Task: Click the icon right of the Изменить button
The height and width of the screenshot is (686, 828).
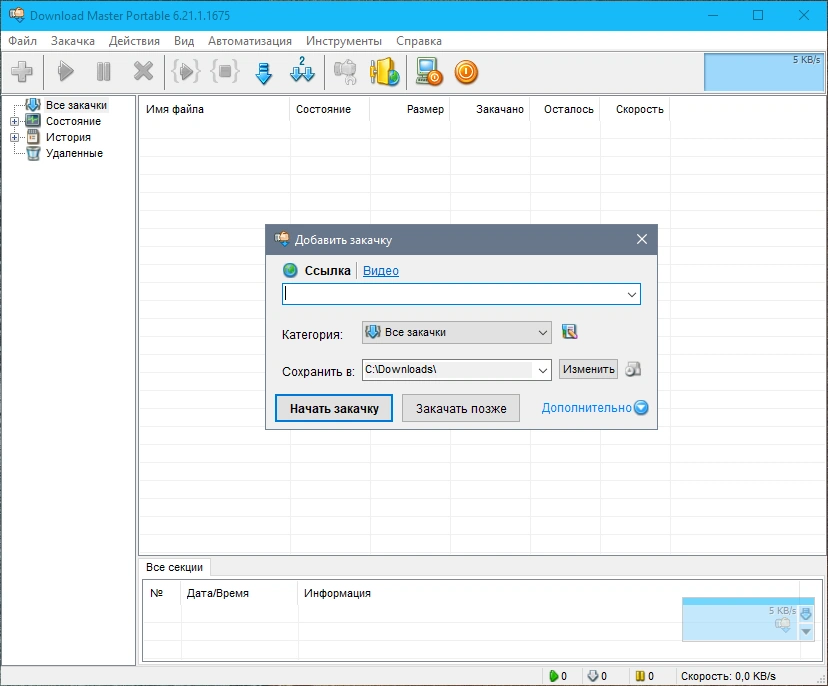Action: [633, 369]
